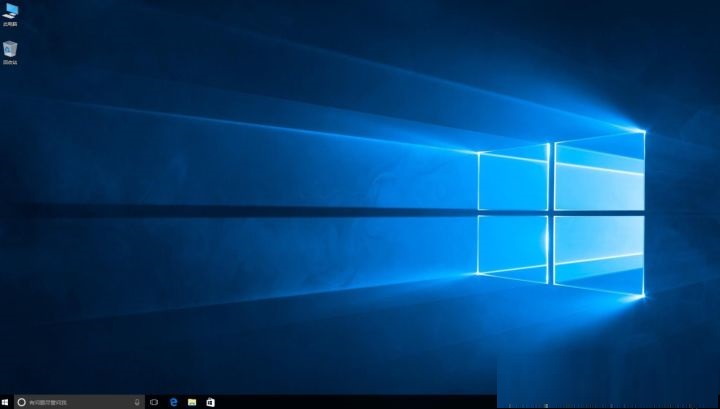This screenshot has width=720, height=409.
Task: Launch Microsoft Edge from the taskbar
Action: [x=173, y=401]
